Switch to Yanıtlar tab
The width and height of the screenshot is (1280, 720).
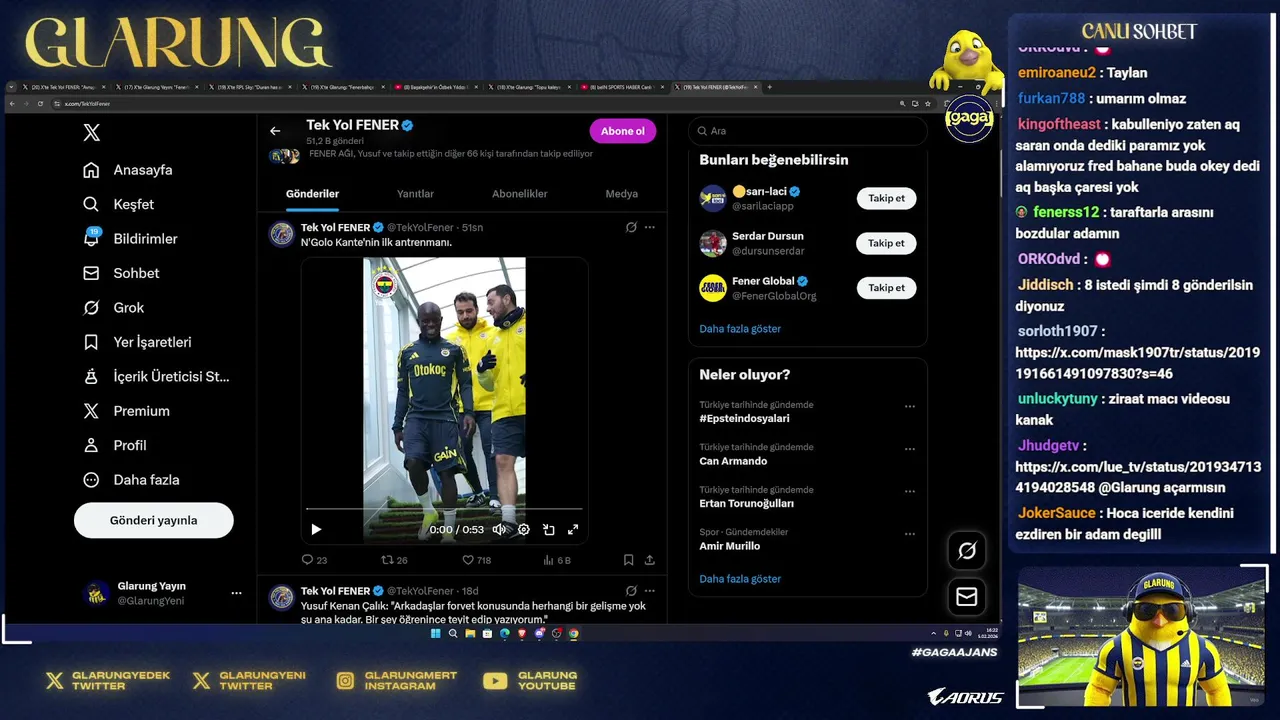[x=415, y=194]
